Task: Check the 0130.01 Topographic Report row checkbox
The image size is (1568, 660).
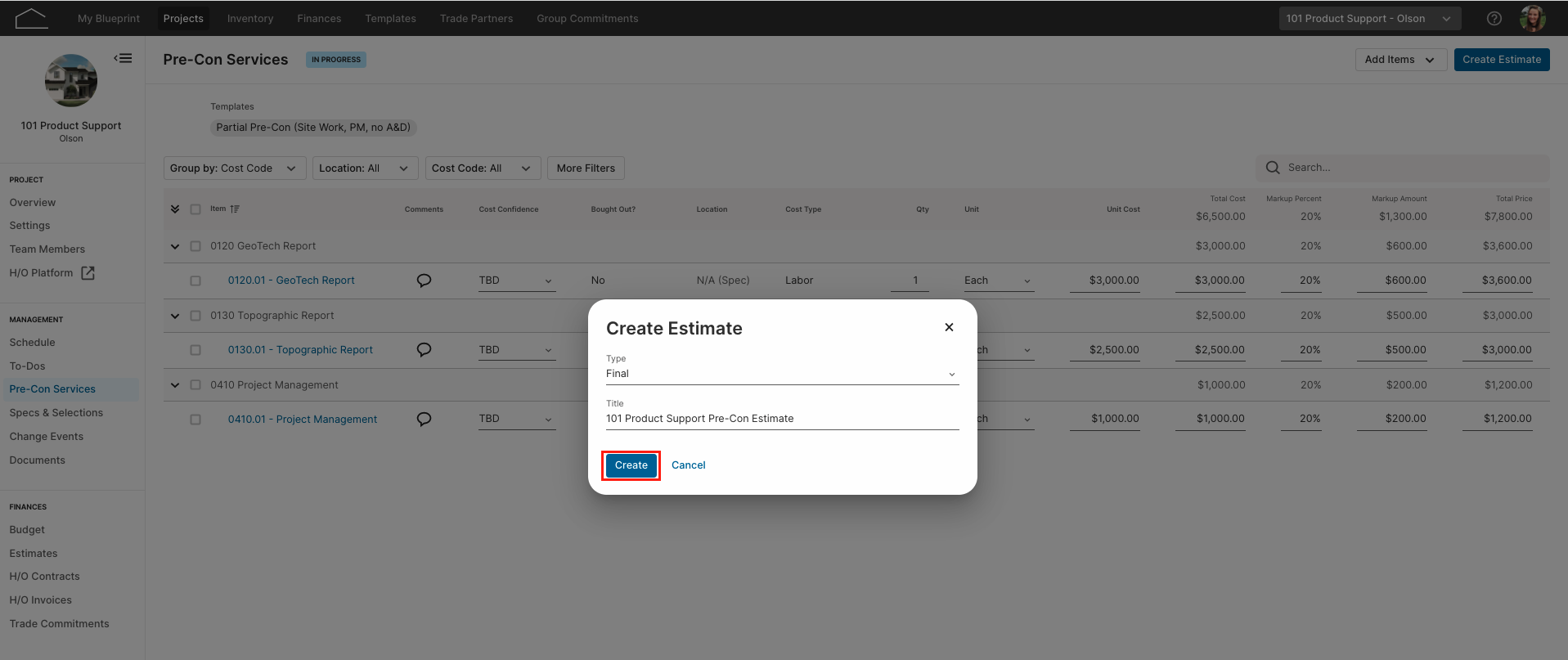Action: tap(195, 350)
